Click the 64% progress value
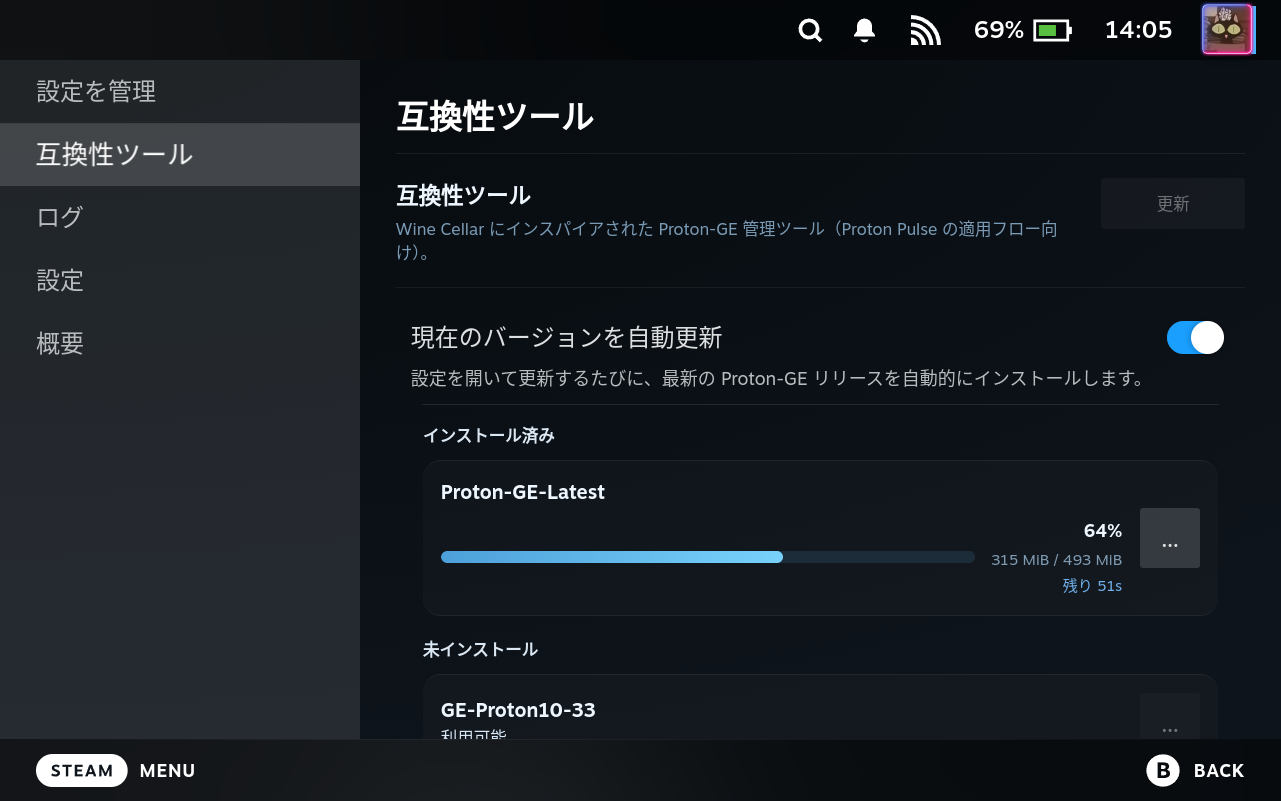This screenshot has width=1281, height=801. tap(1103, 531)
